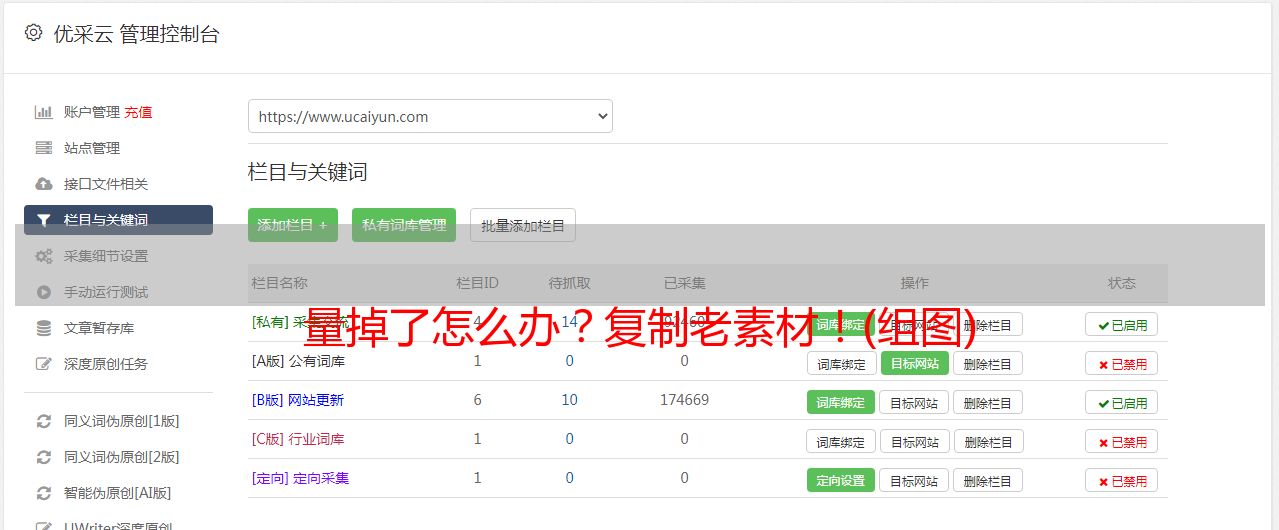The height and width of the screenshot is (530, 1279).
Task: Click the 栏目名称 column header
Action: point(279,283)
